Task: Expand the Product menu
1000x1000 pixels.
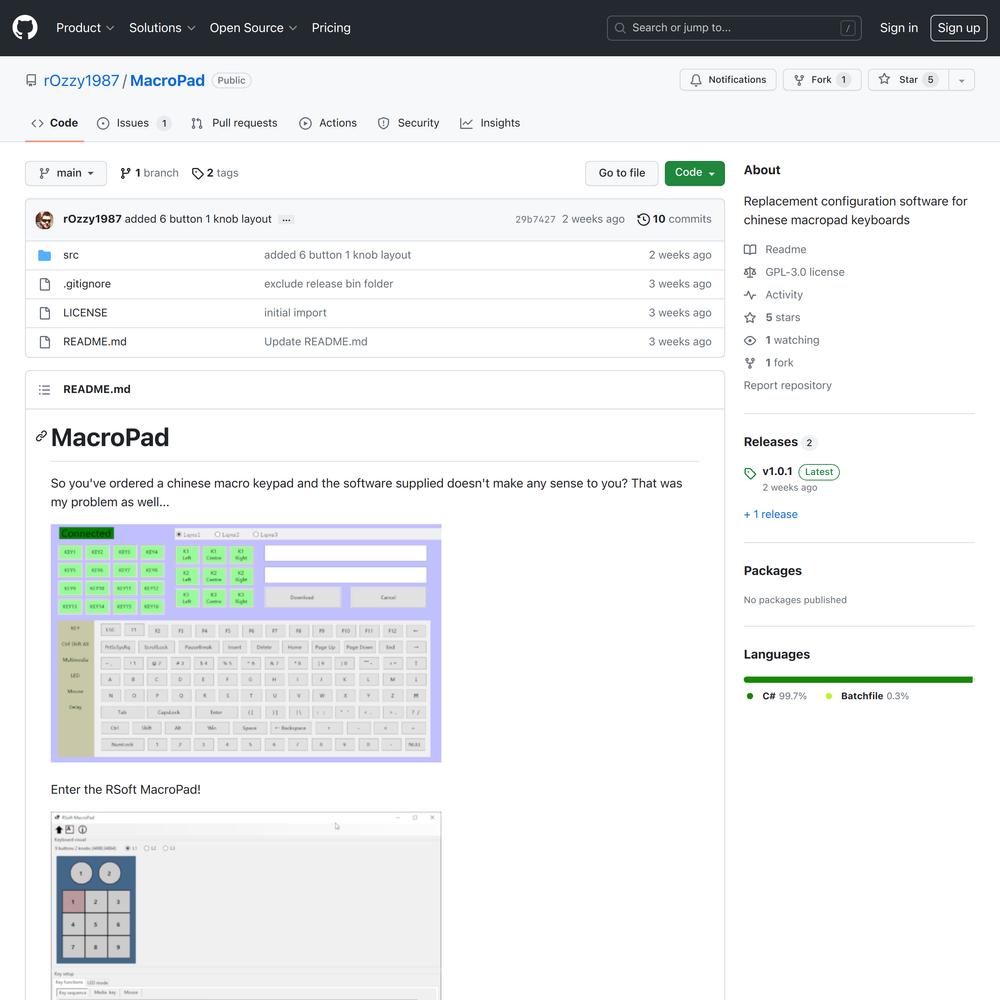Action: (x=85, y=28)
